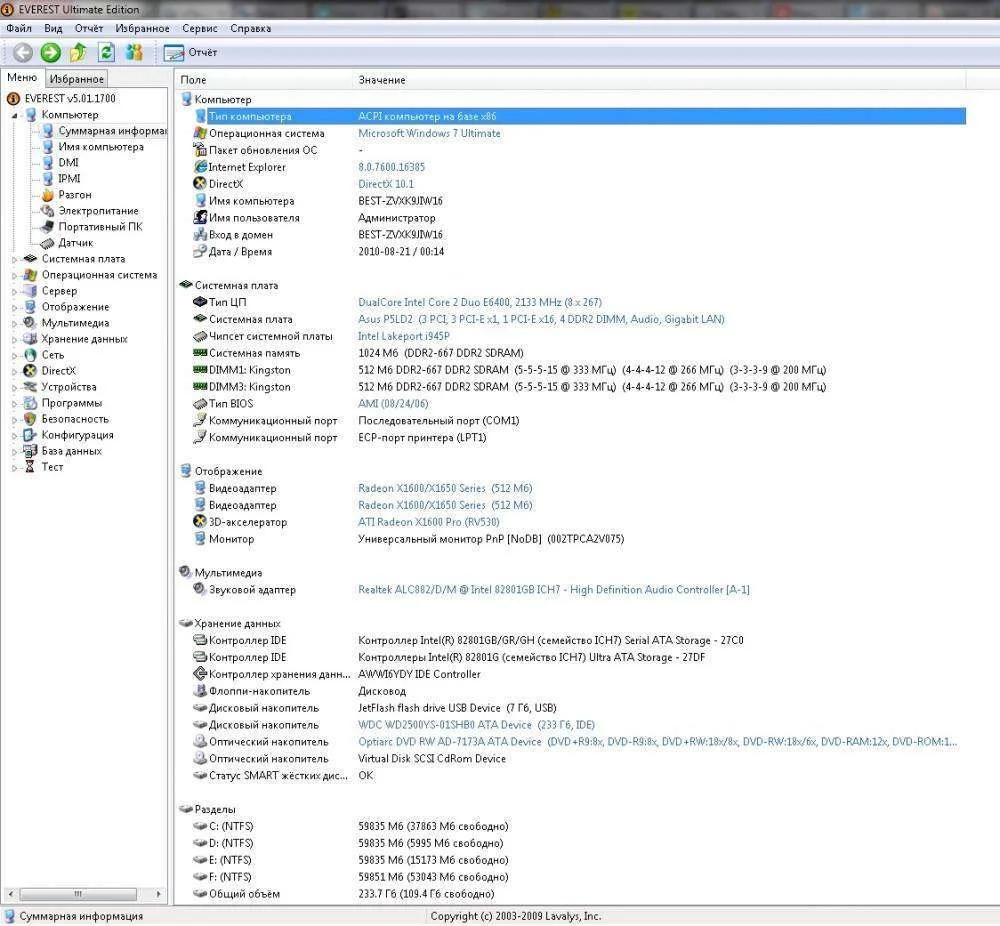The height and width of the screenshot is (926, 1000).
Task: Open the Asus P5LD2 motherboard link
Action: pyautogui.click(x=541, y=319)
